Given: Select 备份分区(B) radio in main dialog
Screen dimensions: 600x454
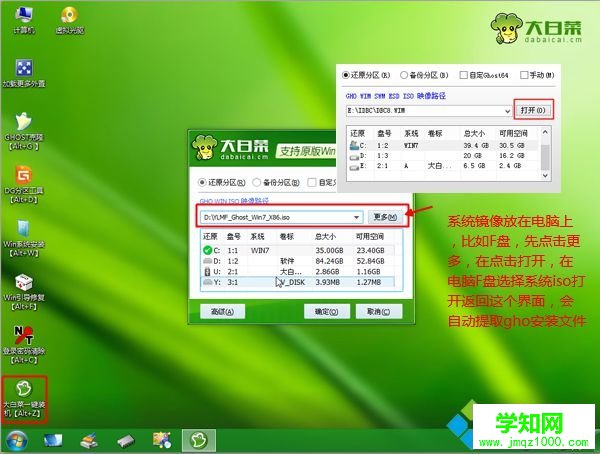Looking at the screenshot, I should coord(256,183).
